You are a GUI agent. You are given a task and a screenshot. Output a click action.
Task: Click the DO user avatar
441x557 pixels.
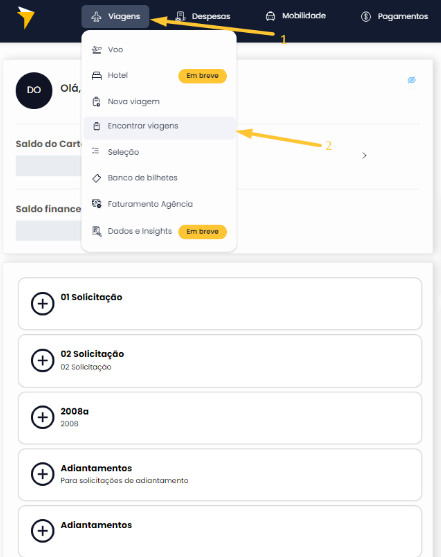coord(34,90)
